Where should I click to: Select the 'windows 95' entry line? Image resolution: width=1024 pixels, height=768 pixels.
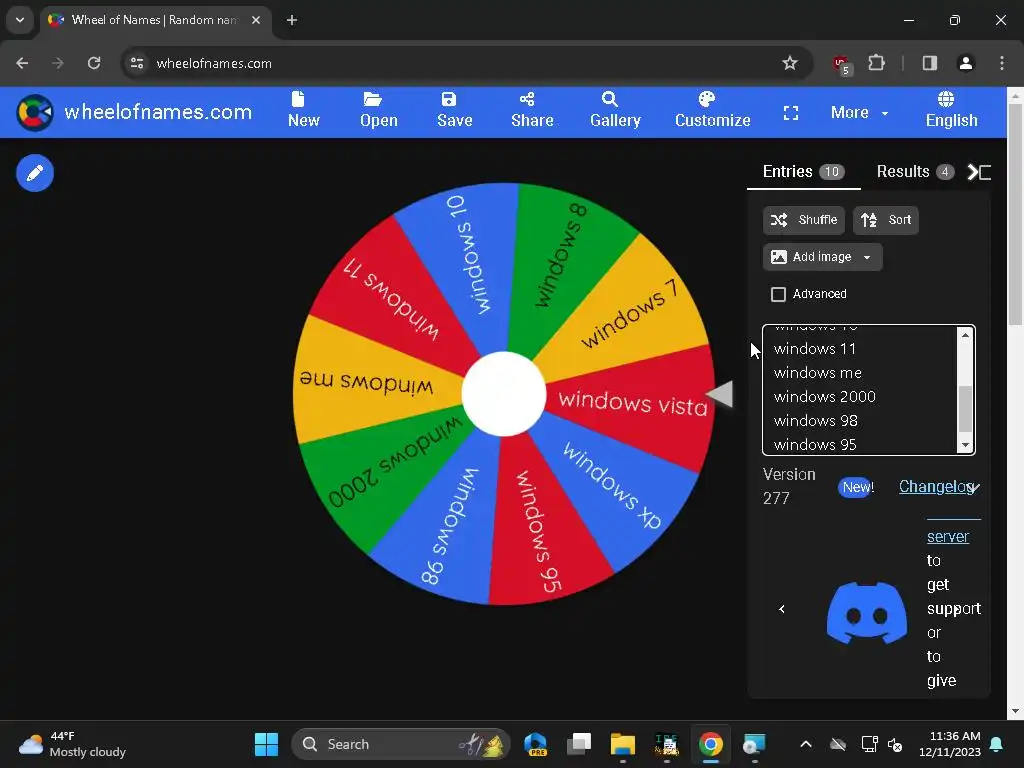[x=814, y=445]
